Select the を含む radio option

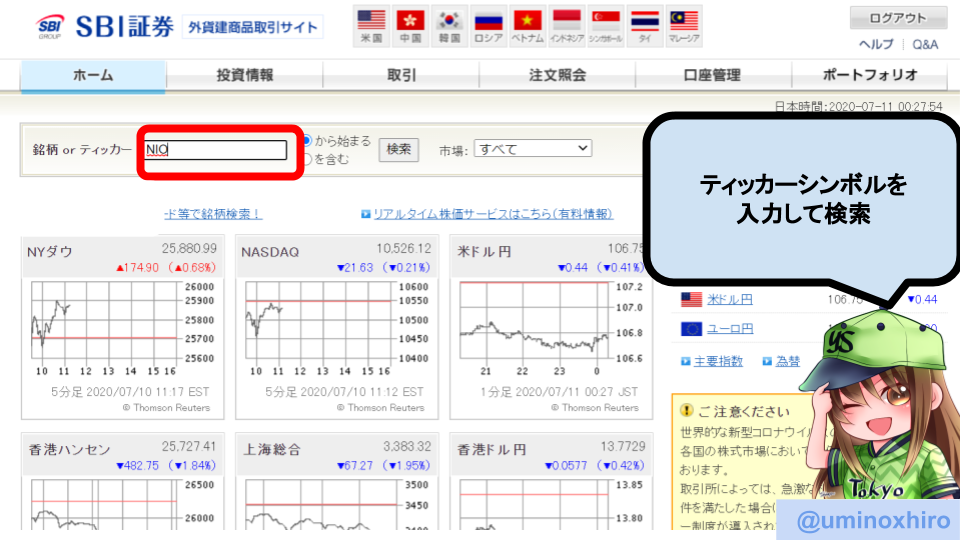pyautogui.click(x=307, y=159)
